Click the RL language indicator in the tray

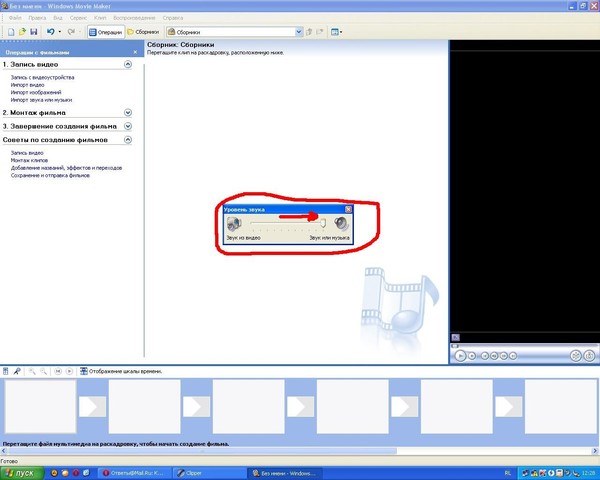[507, 473]
